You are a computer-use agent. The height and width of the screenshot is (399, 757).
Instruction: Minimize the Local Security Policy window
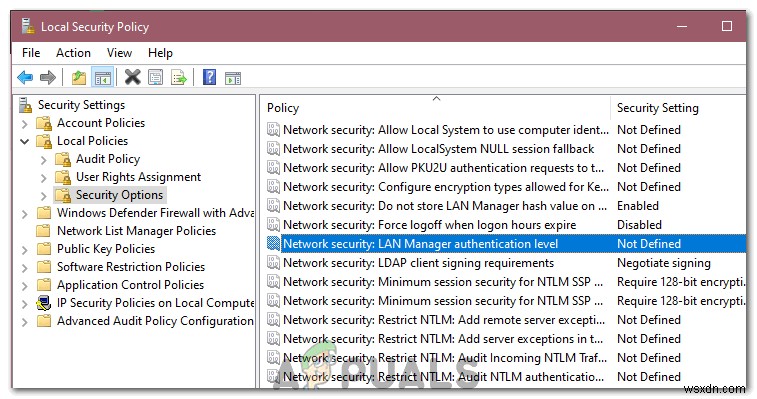coord(682,27)
